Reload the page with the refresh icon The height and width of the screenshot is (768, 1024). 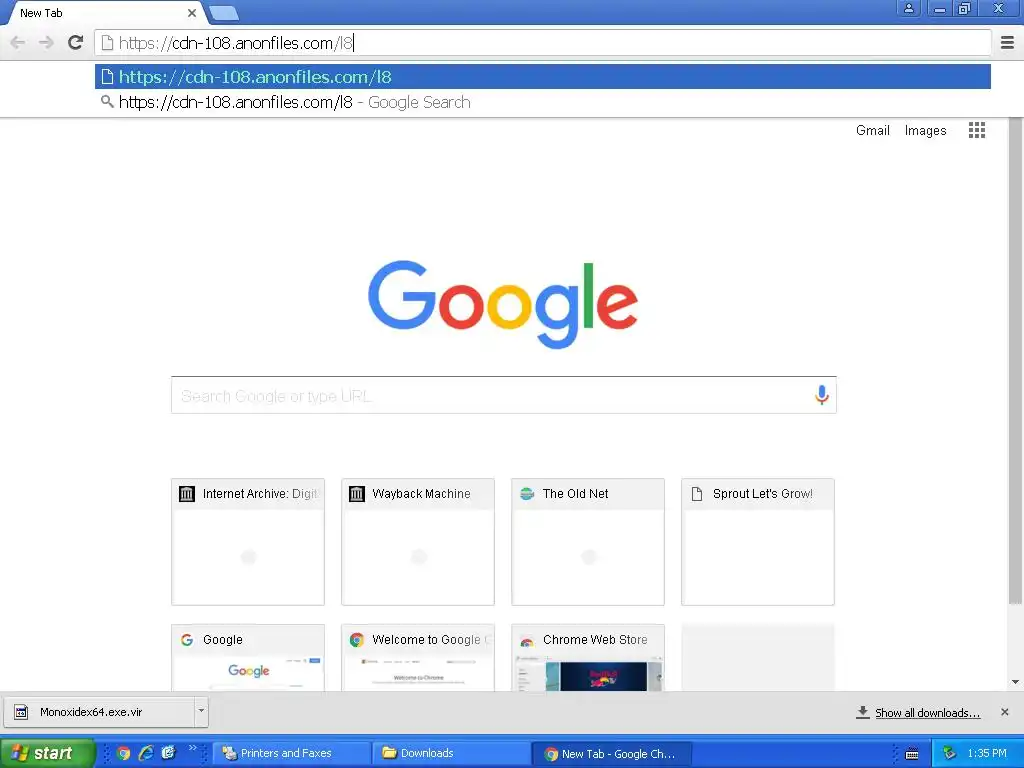(76, 42)
